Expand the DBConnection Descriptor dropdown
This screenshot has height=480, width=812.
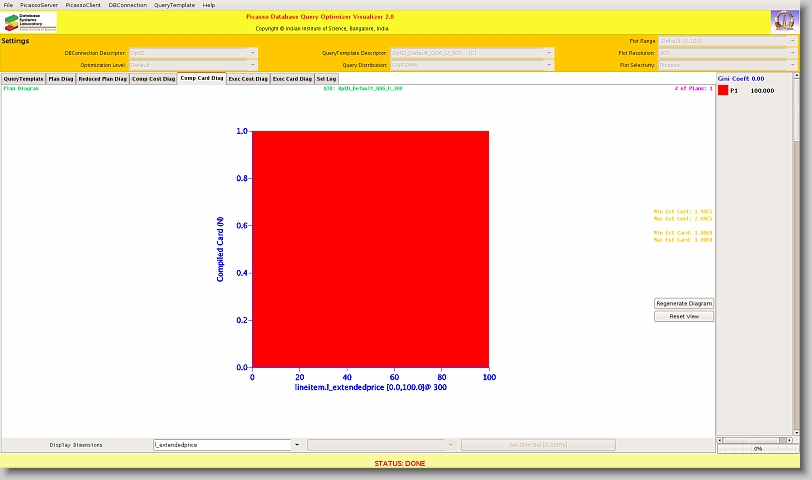(252, 52)
